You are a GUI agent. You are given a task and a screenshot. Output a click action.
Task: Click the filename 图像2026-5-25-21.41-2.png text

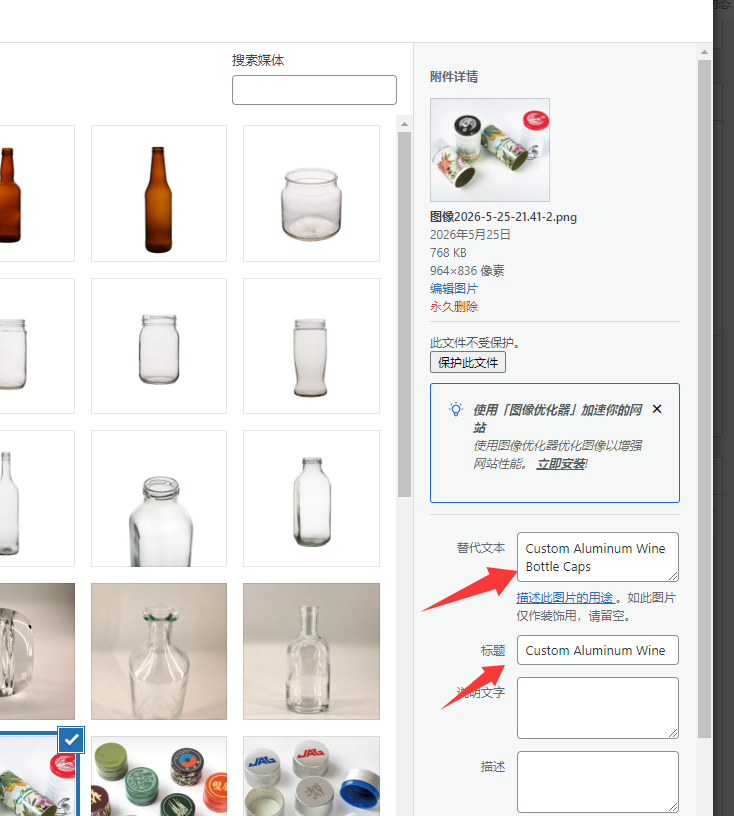tap(503, 217)
